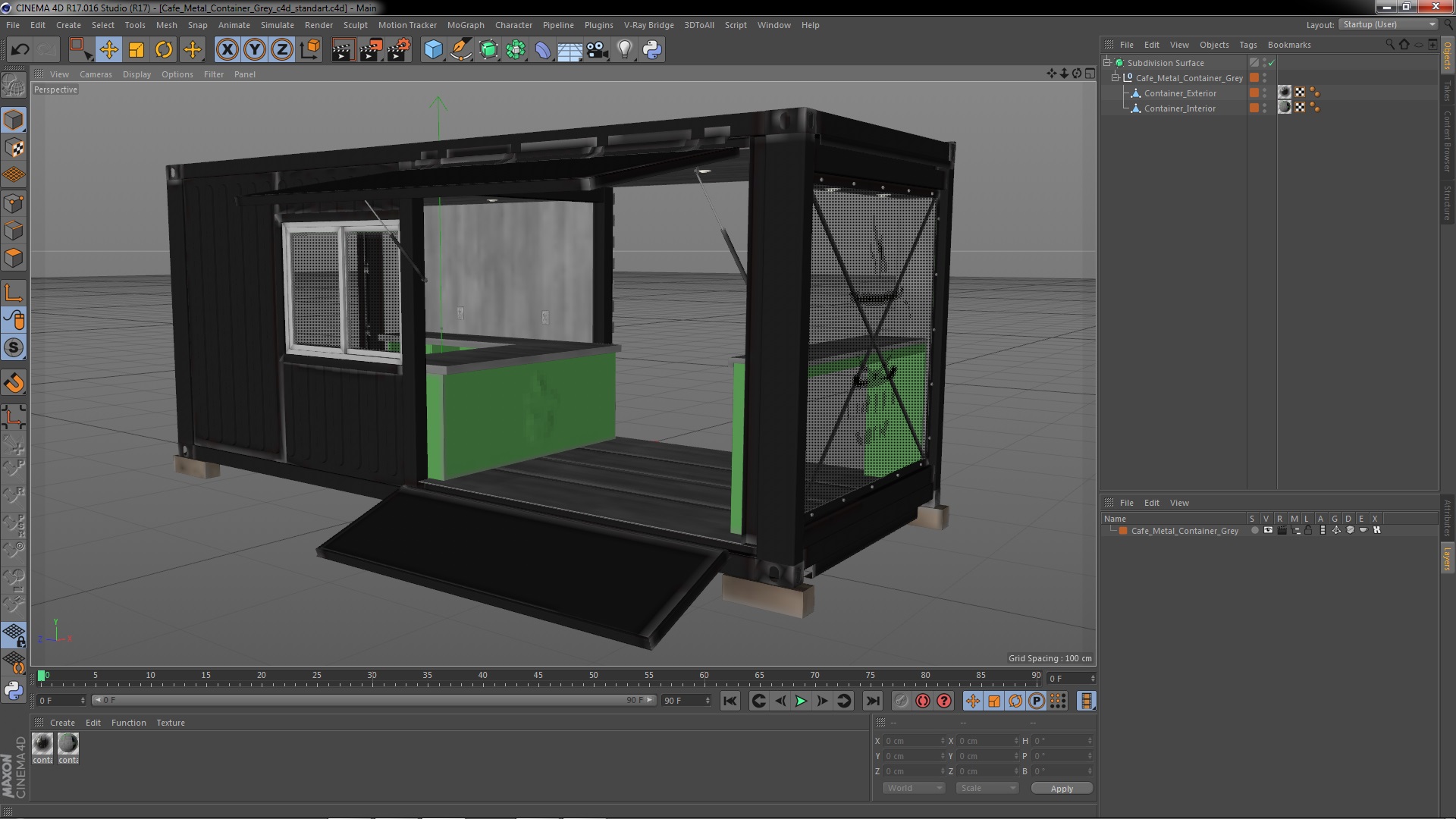Screen dimensions: 1456x819
Task: Go to start of animation
Action: point(730,701)
